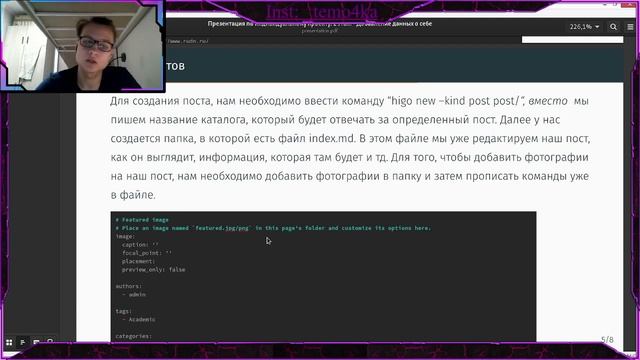
Task: Click the code line "- admin"
Action: [134, 294]
